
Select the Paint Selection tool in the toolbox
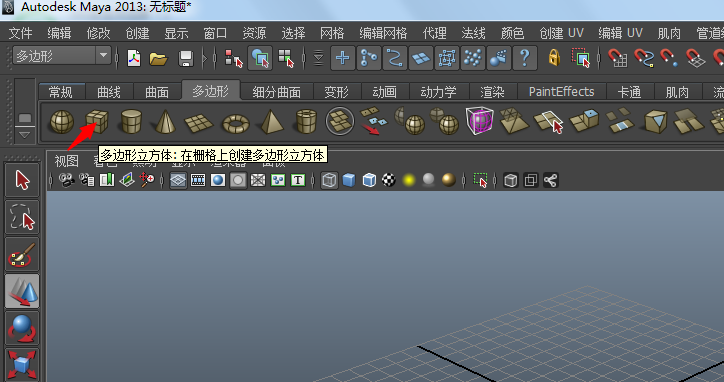coord(22,255)
